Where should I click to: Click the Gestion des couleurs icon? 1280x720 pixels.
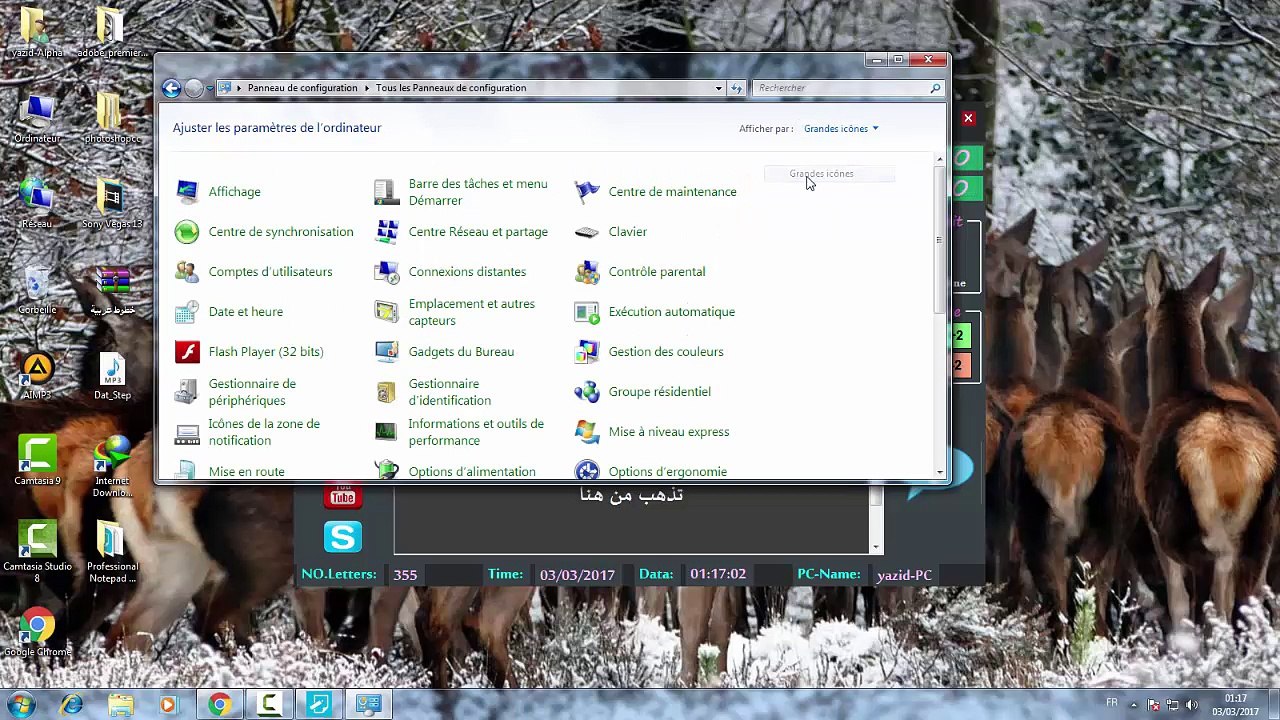587,352
